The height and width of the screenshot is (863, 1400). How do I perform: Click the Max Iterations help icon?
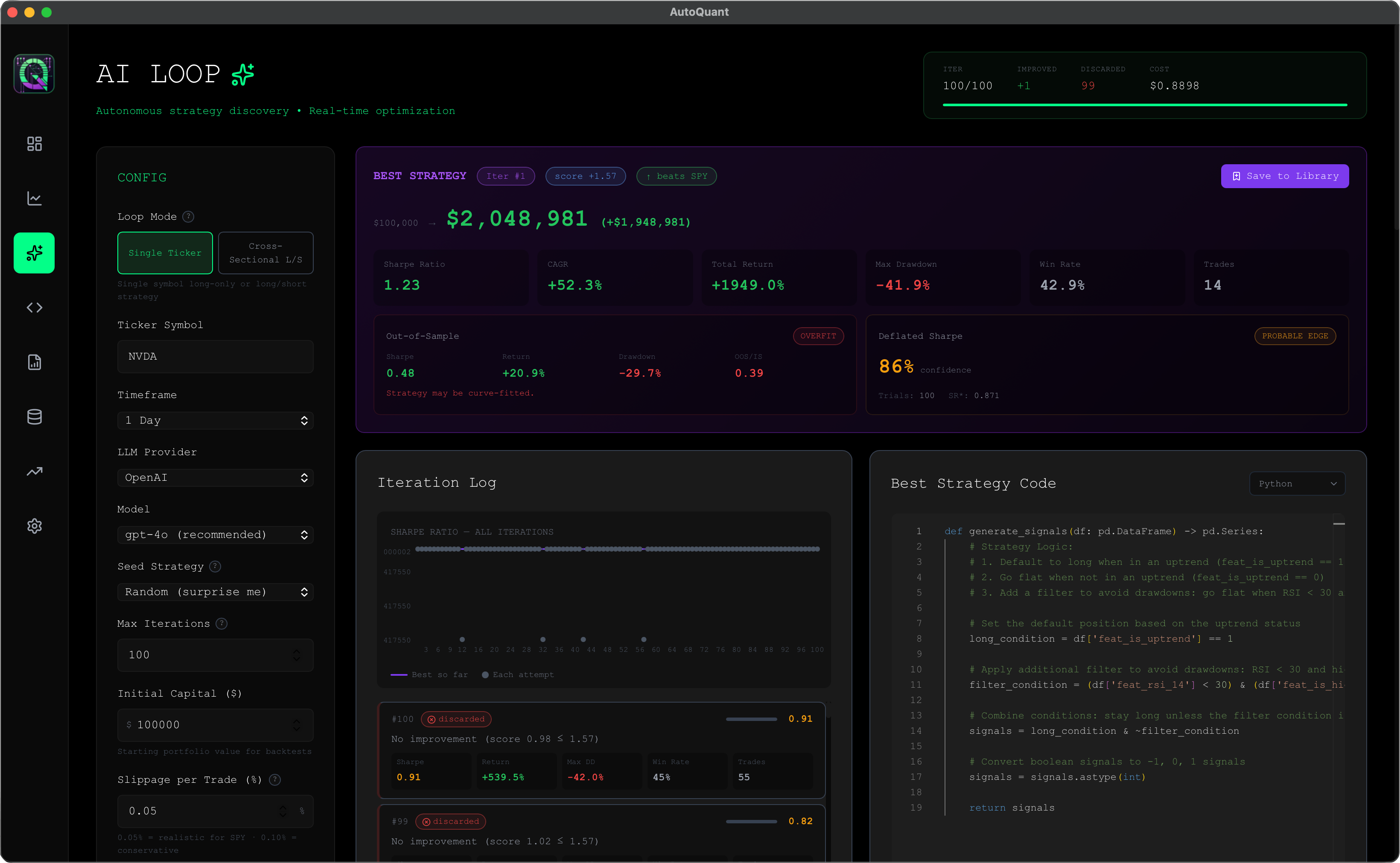[222, 624]
